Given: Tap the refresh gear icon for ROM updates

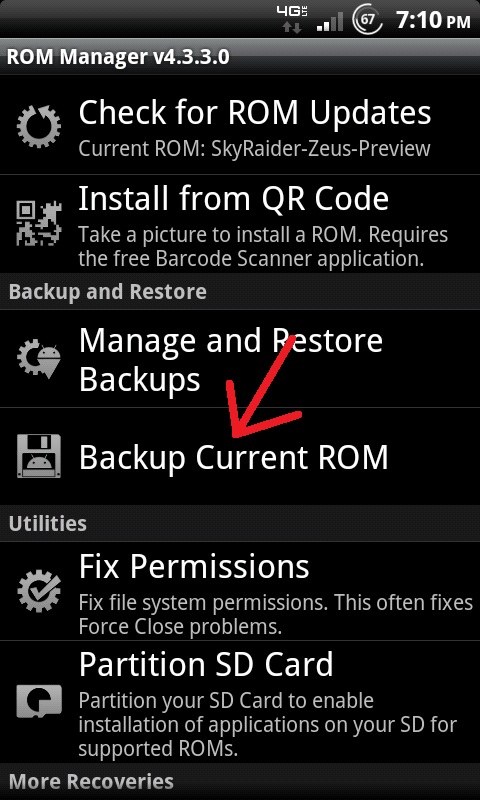Looking at the screenshot, I should click(x=39, y=125).
